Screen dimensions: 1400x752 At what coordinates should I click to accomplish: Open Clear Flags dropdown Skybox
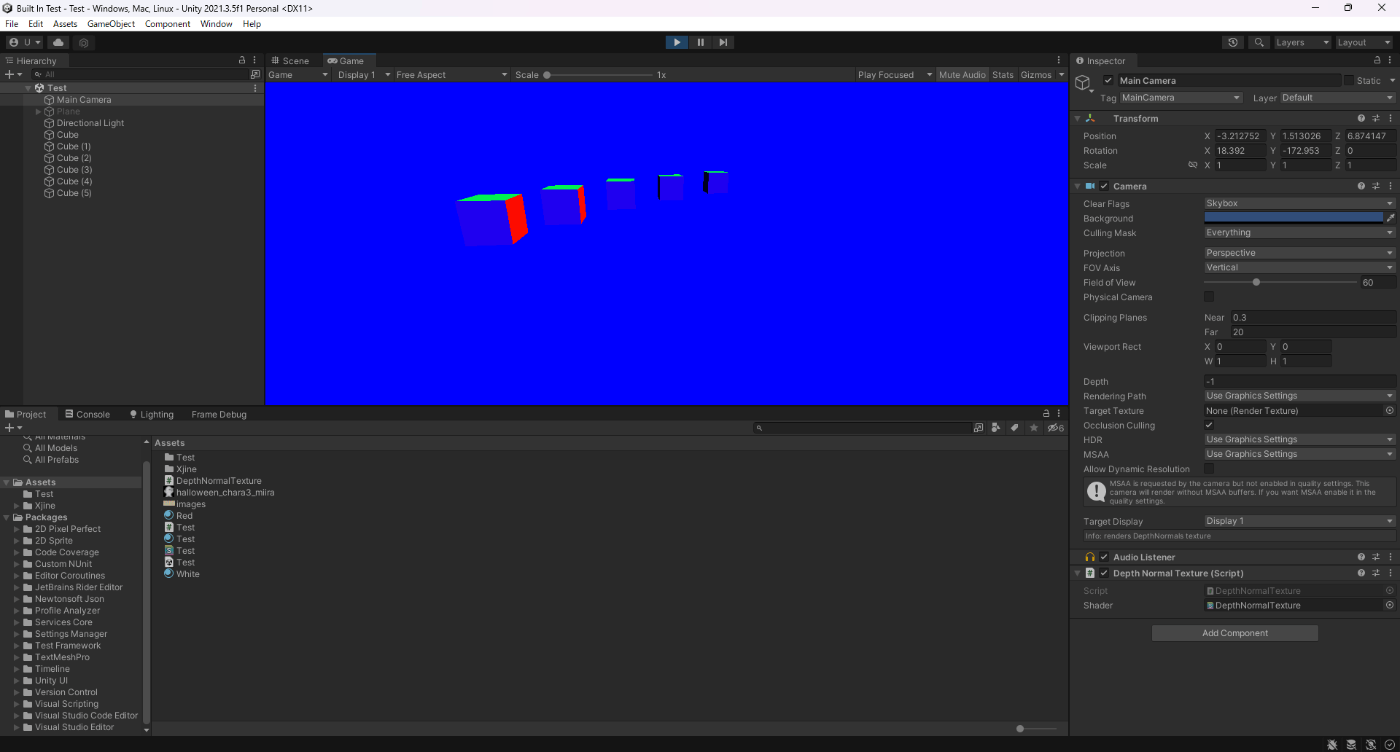click(1300, 203)
